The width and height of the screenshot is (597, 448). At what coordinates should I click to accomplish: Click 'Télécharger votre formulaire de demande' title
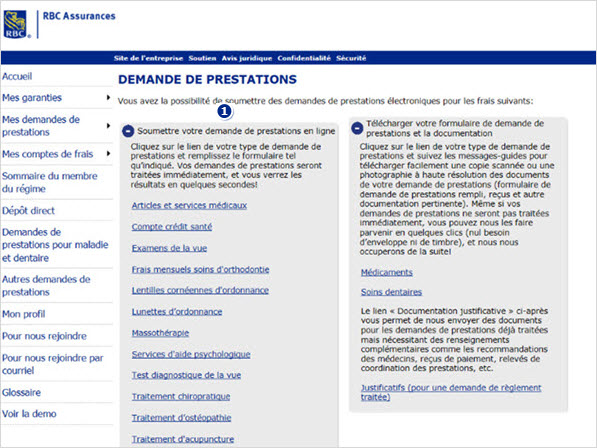click(455, 128)
